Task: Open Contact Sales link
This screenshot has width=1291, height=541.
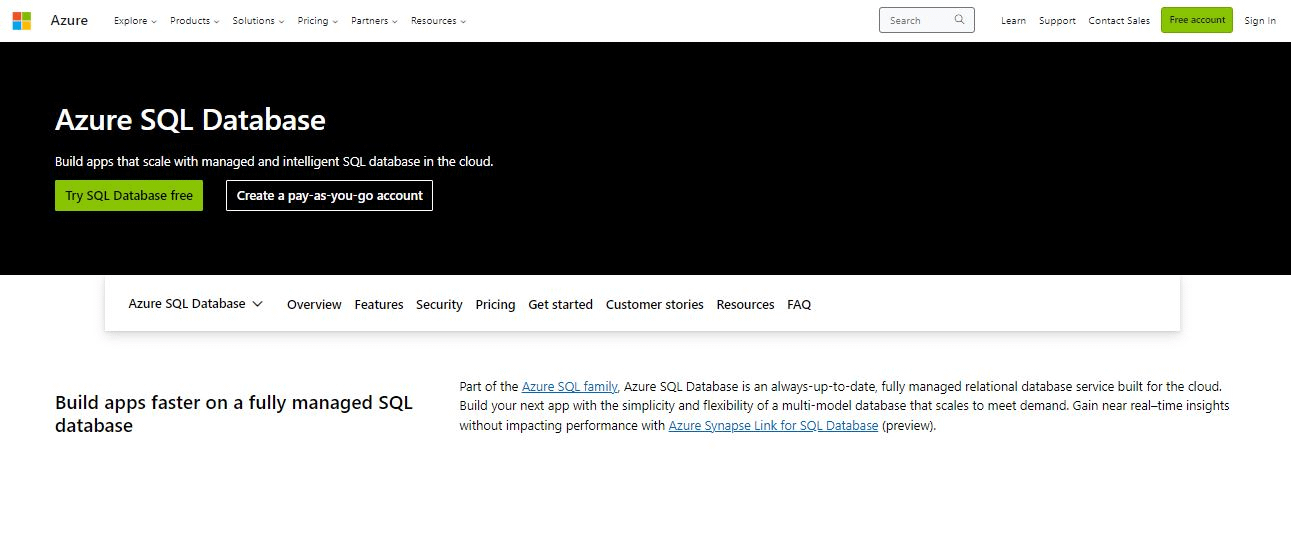Action: pos(1119,20)
